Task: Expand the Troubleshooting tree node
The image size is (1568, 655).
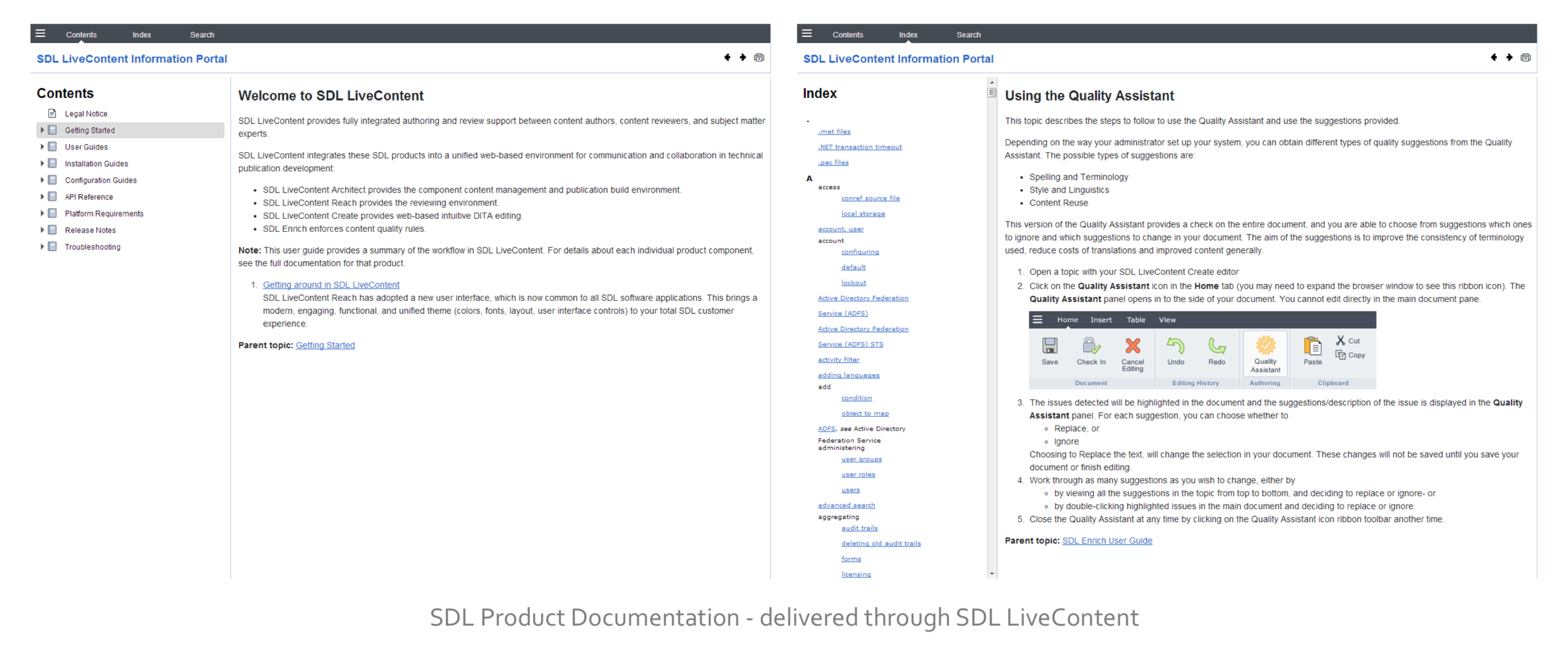Action: pos(42,246)
